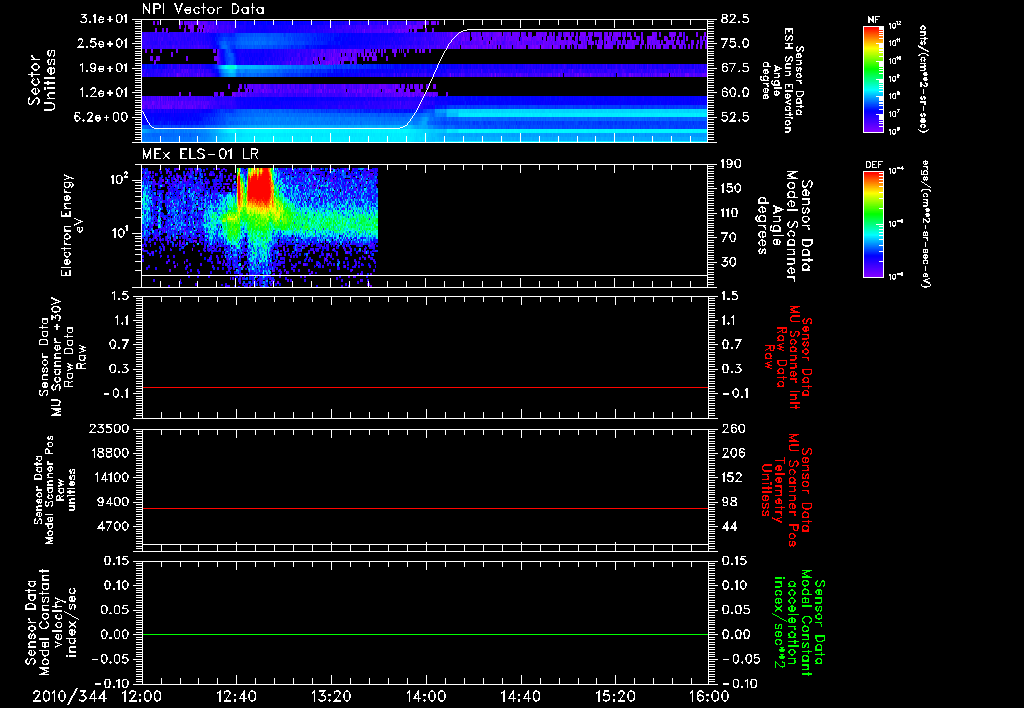
Task: Click the 67.5 sun elevation tick label
Action: click(735, 68)
